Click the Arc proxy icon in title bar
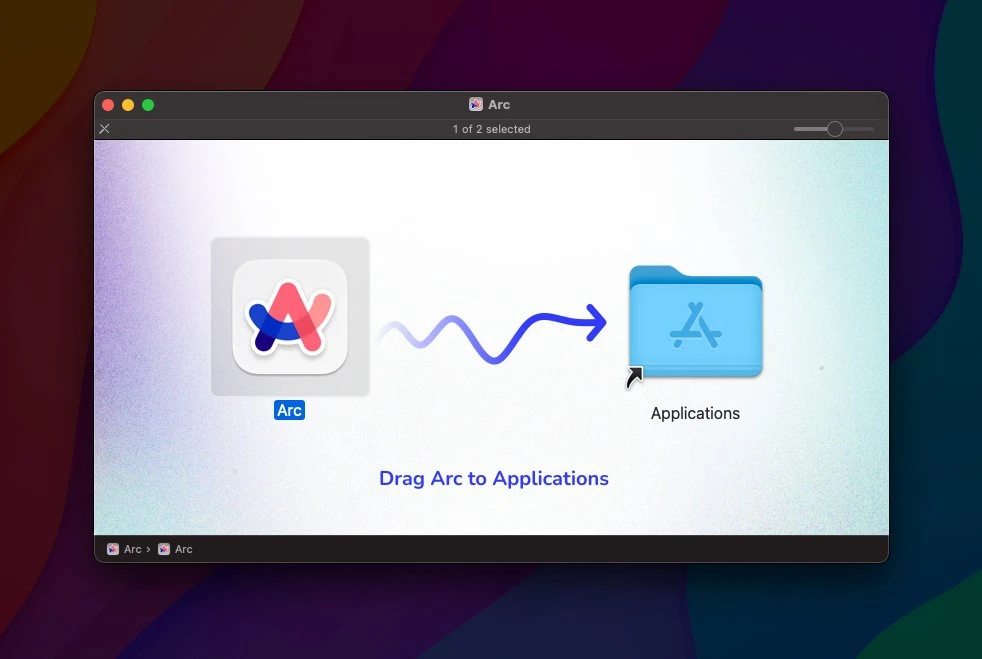This screenshot has height=659, width=982. click(x=476, y=105)
